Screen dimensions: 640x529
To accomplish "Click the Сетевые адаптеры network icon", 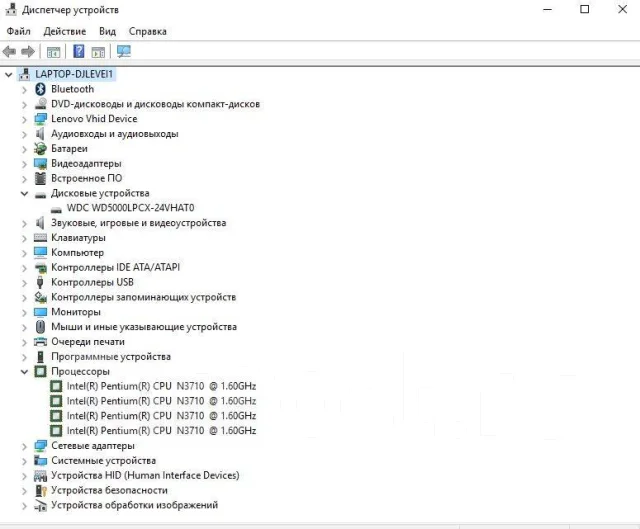I will pos(40,446).
